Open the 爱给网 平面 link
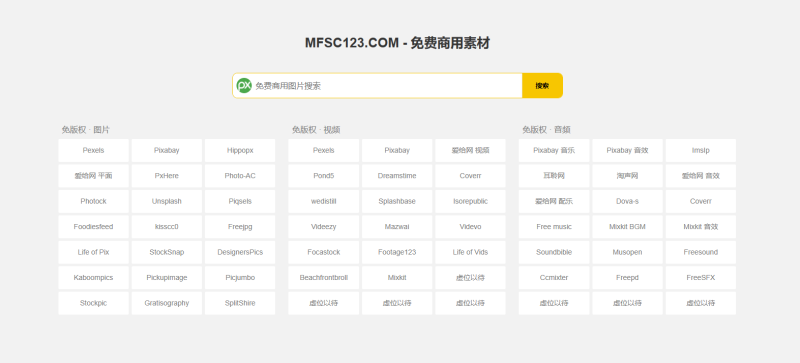The image size is (800, 363). click(93, 176)
